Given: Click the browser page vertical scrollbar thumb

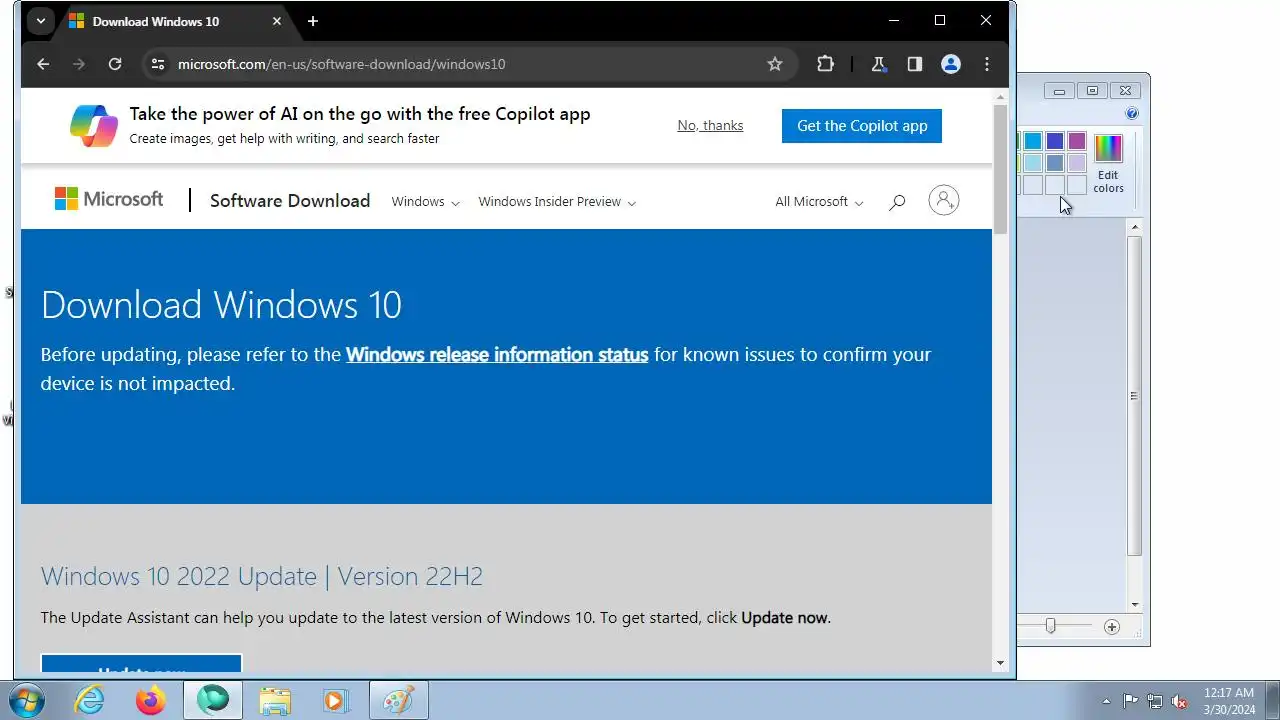Looking at the screenshot, I should (x=1000, y=168).
